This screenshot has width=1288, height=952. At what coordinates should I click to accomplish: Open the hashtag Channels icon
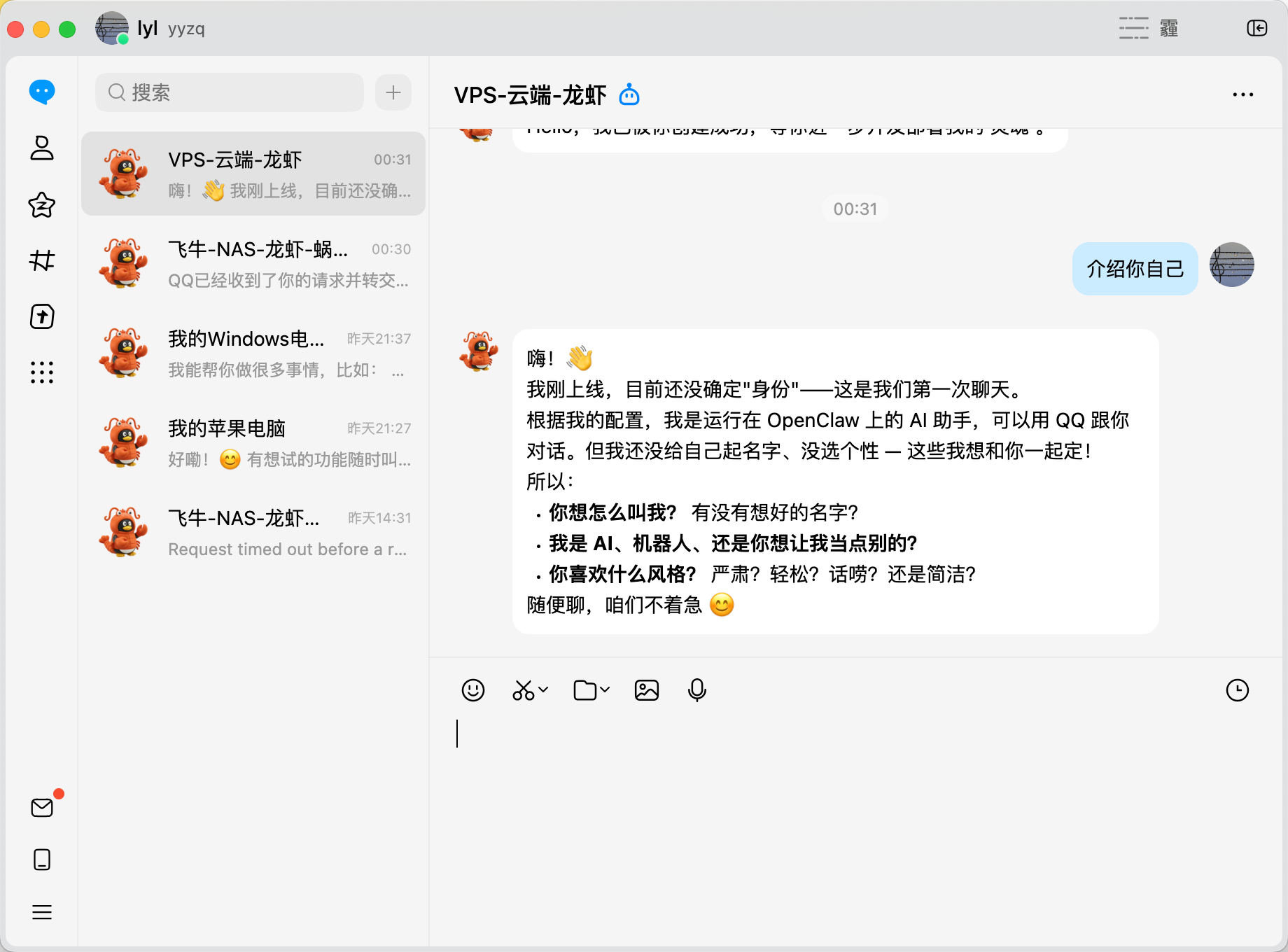[42, 260]
